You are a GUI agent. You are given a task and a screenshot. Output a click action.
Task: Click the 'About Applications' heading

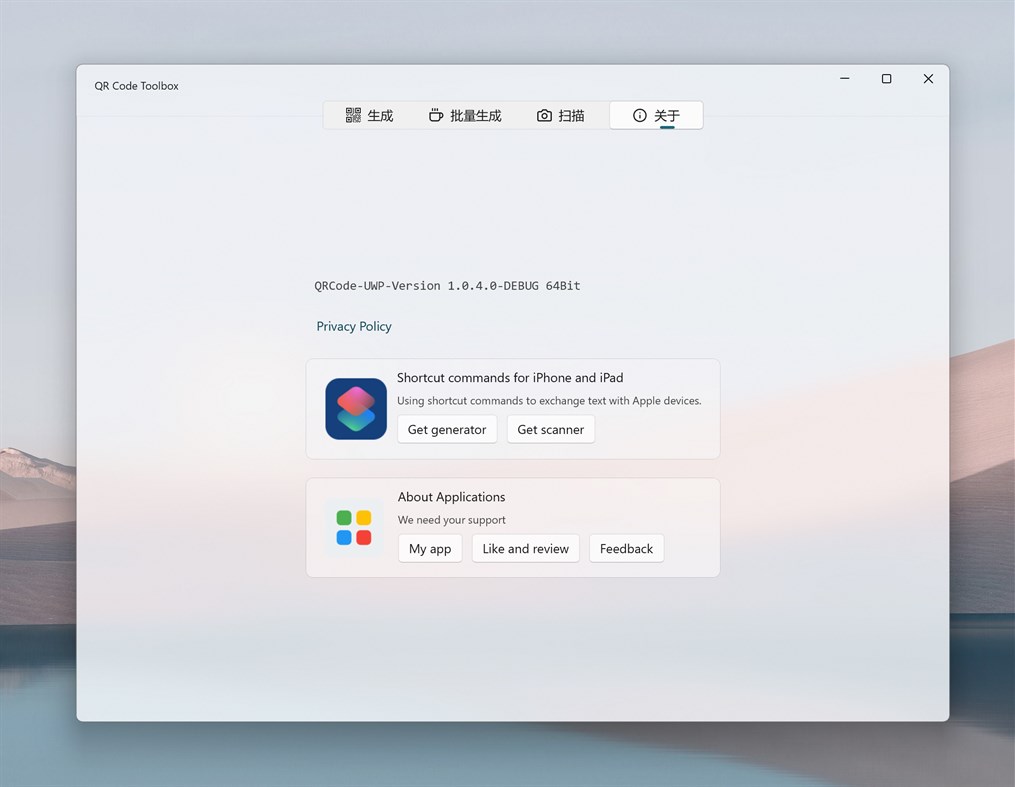click(451, 497)
